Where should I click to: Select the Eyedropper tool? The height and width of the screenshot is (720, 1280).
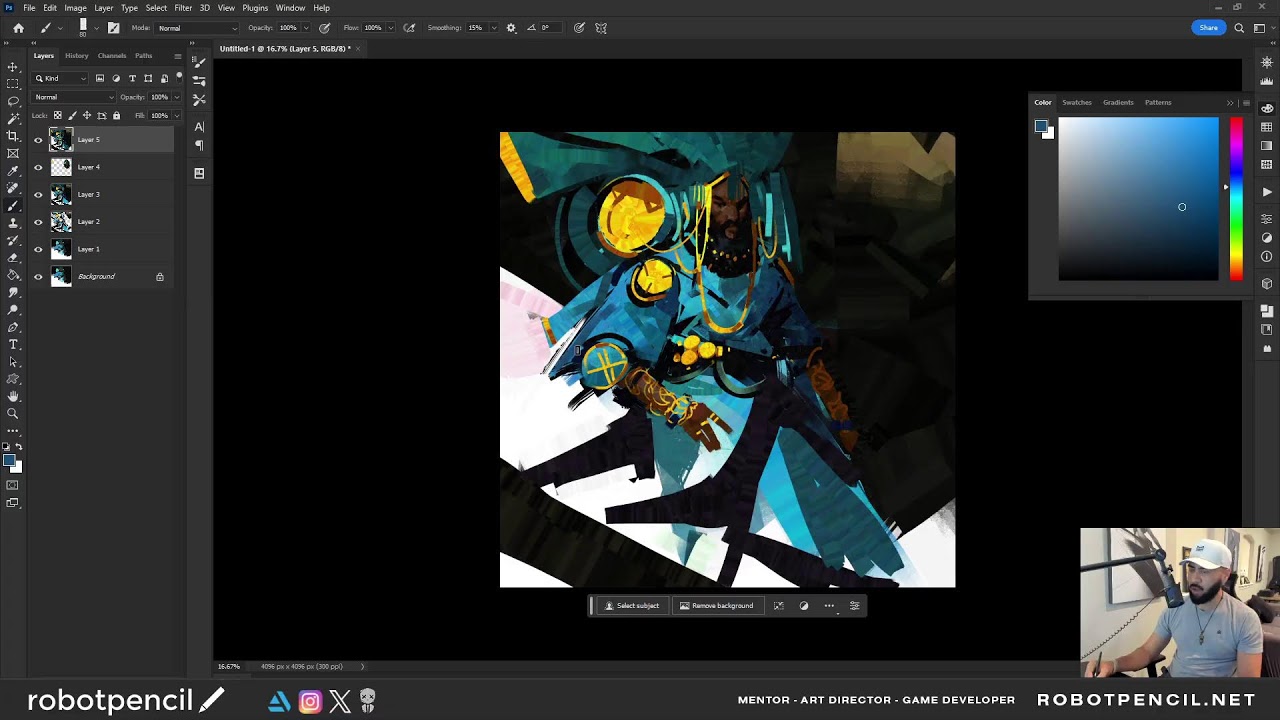click(x=13, y=171)
